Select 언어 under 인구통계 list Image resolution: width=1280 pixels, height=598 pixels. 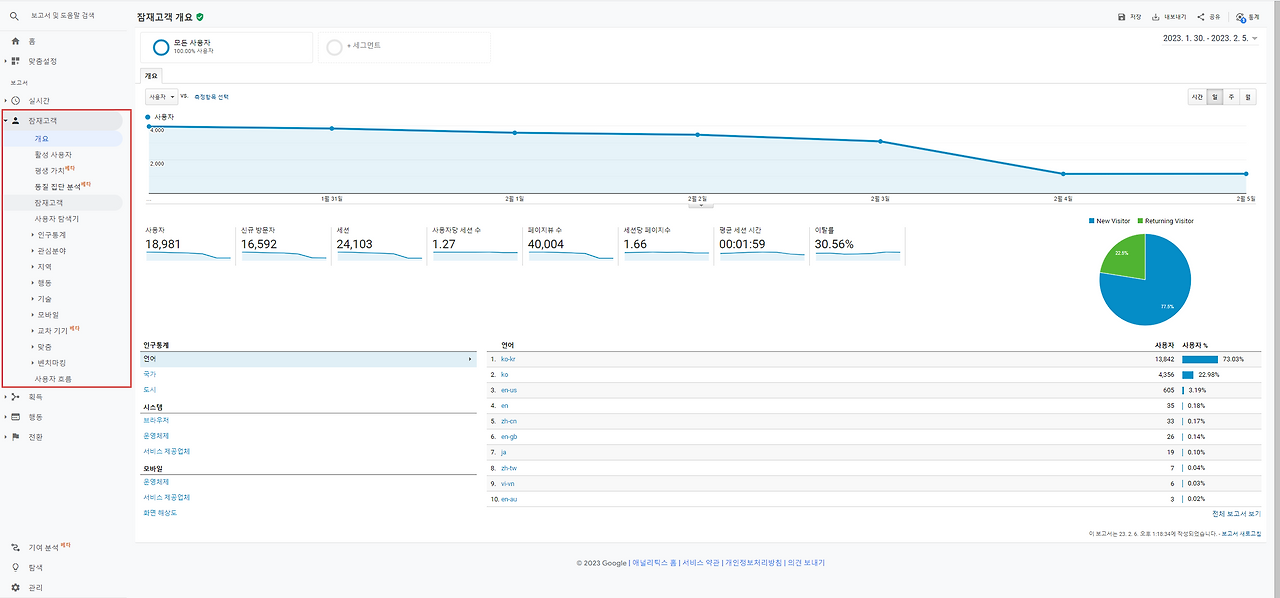(x=309, y=359)
